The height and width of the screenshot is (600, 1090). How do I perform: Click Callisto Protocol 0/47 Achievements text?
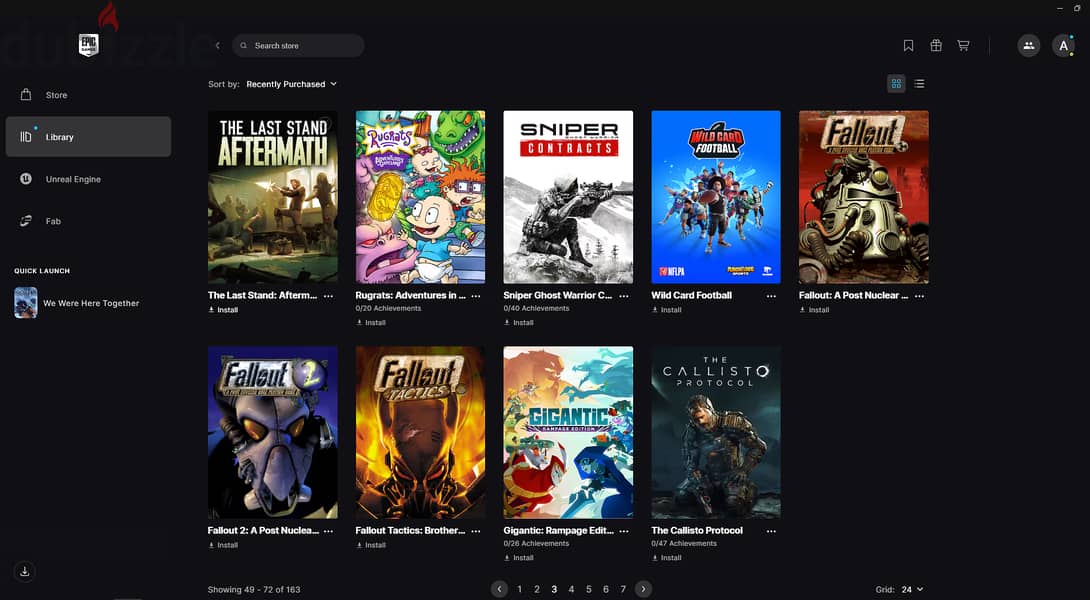[684, 544]
